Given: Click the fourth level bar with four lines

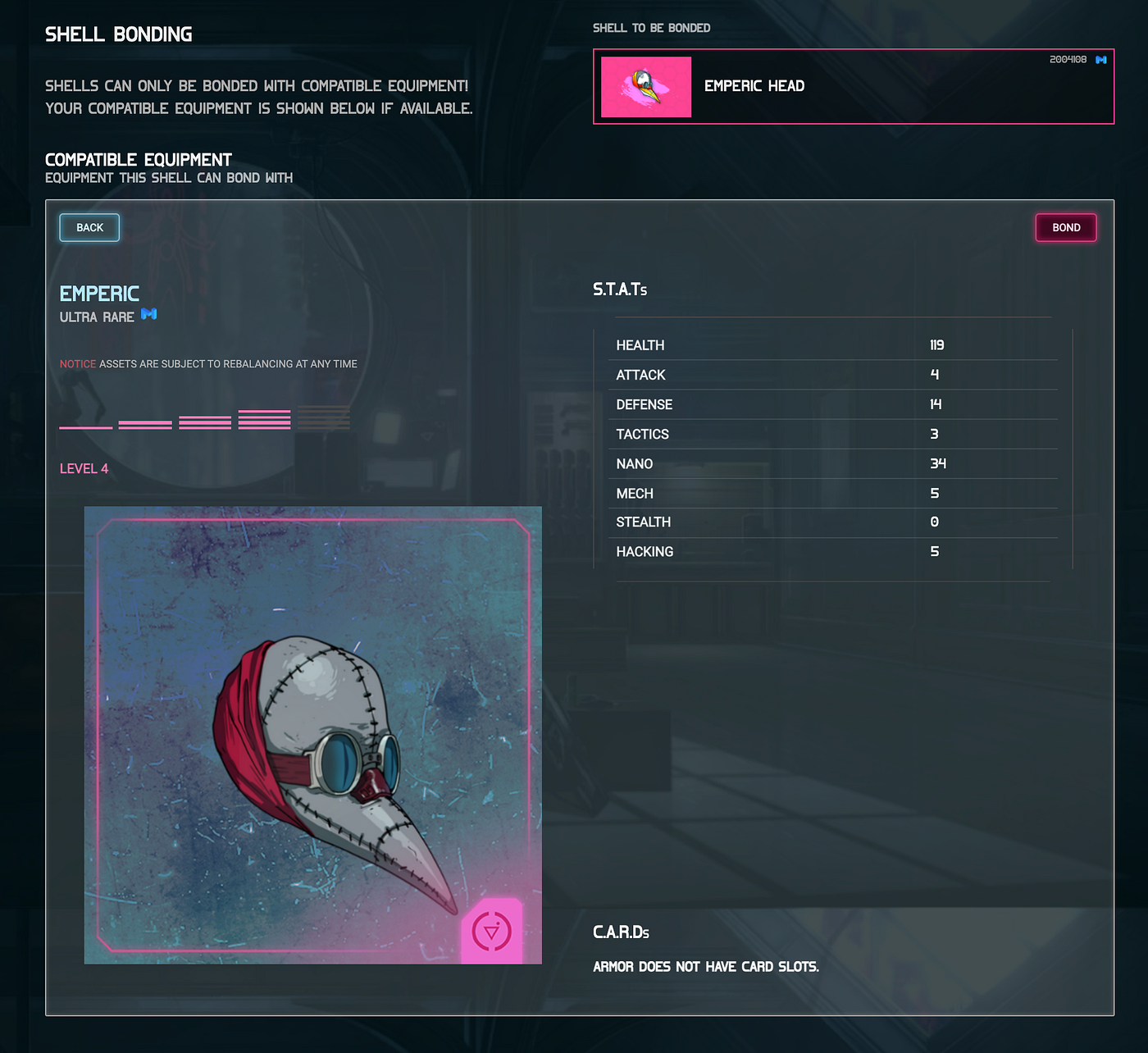Looking at the screenshot, I should point(264,420).
